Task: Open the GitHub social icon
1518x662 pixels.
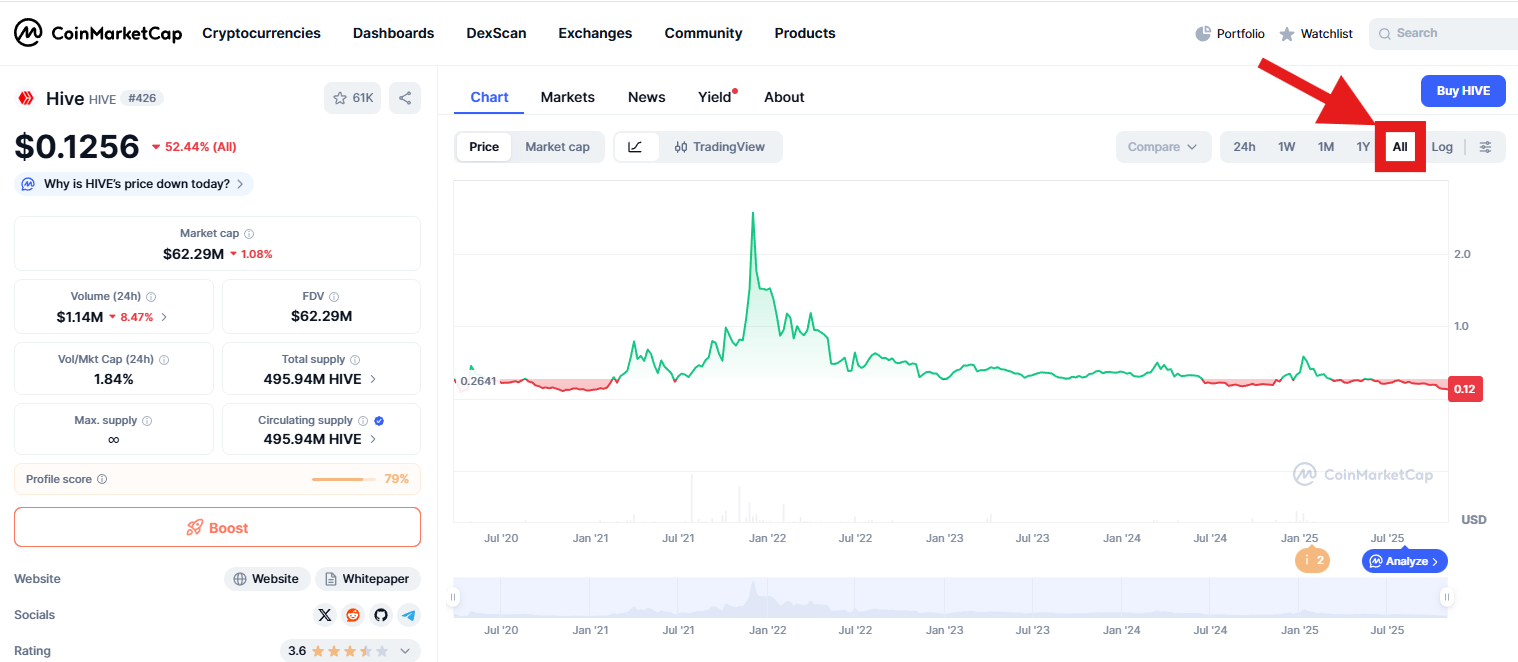Action: (380, 615)
